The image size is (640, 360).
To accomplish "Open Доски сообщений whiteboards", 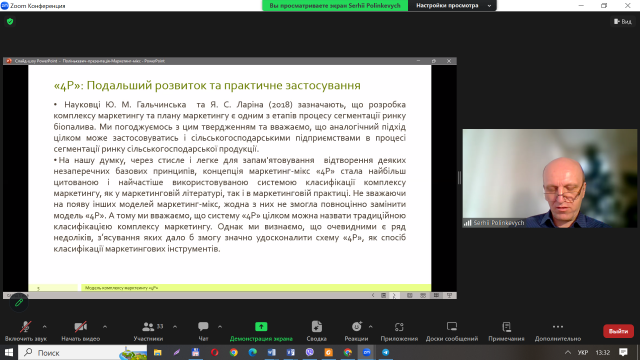I will coord(452,331).
